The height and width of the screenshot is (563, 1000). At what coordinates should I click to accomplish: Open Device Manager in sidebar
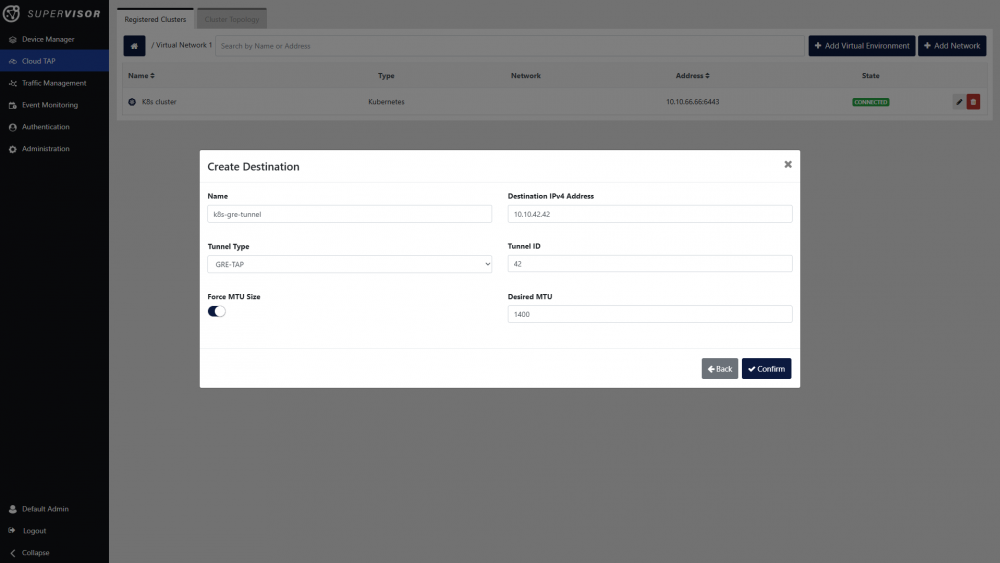click(47, 39)
